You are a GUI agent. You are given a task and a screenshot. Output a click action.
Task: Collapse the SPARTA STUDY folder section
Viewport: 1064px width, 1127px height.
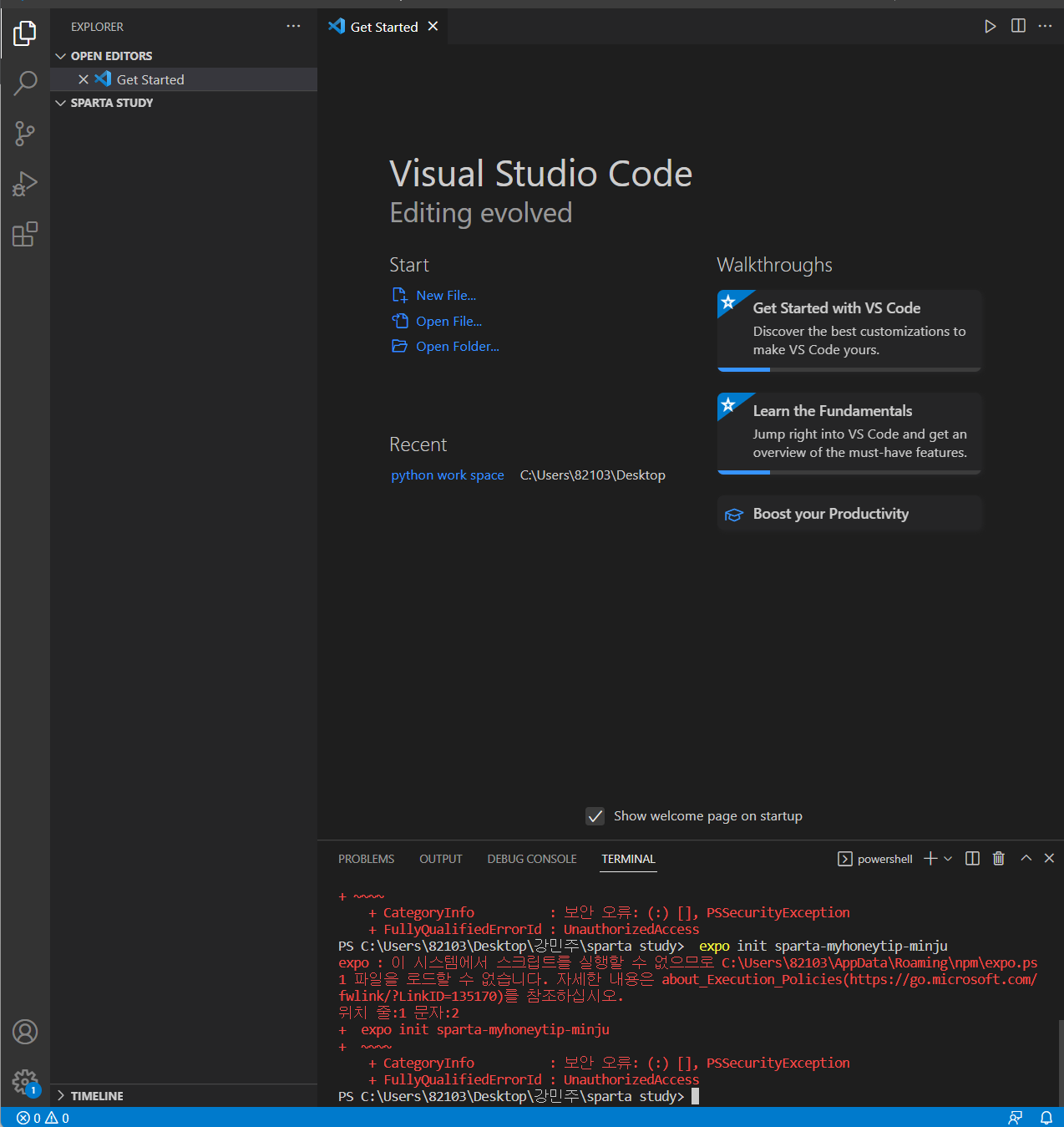pos(184,103)
